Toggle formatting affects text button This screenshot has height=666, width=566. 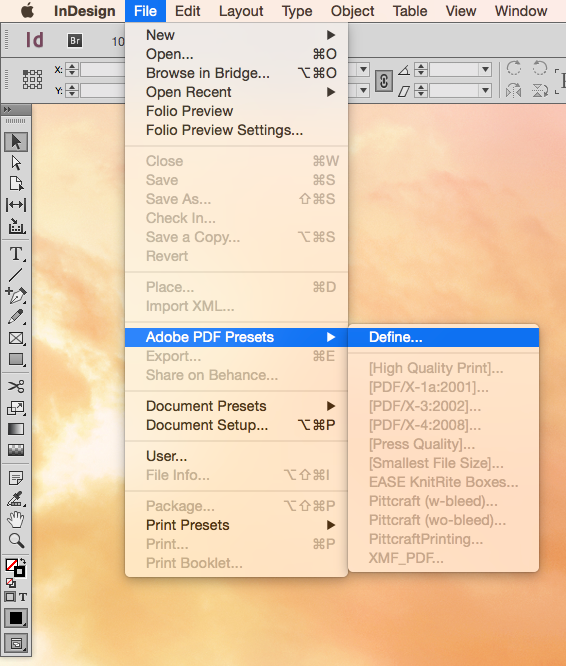click(23, 597)
